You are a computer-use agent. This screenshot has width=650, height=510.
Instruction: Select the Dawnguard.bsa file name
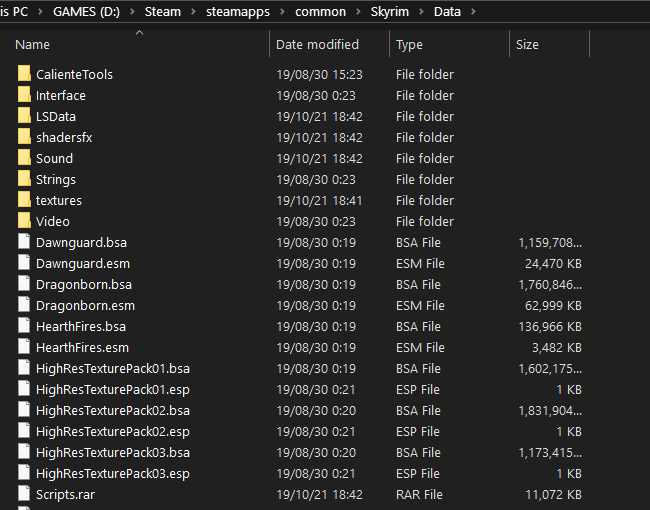(x=81, y=243)
